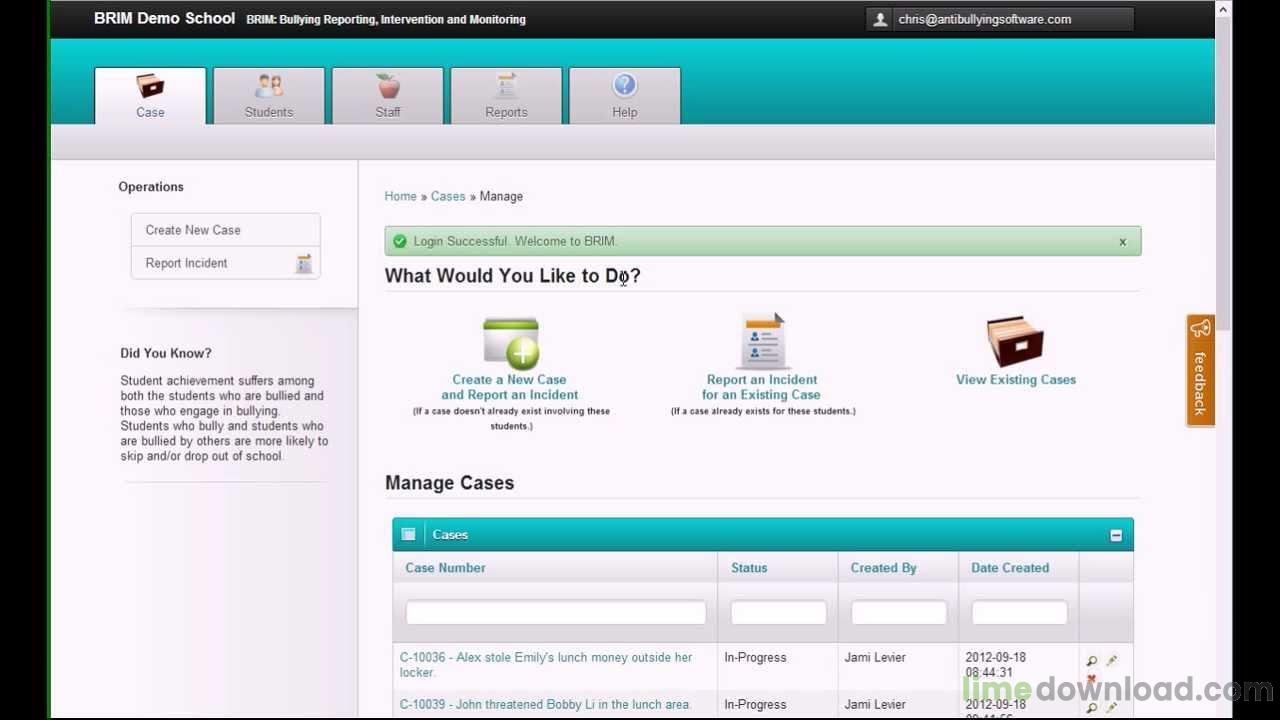
Task: Click the Cases panel grid icon
Action: tap(408, 534)
